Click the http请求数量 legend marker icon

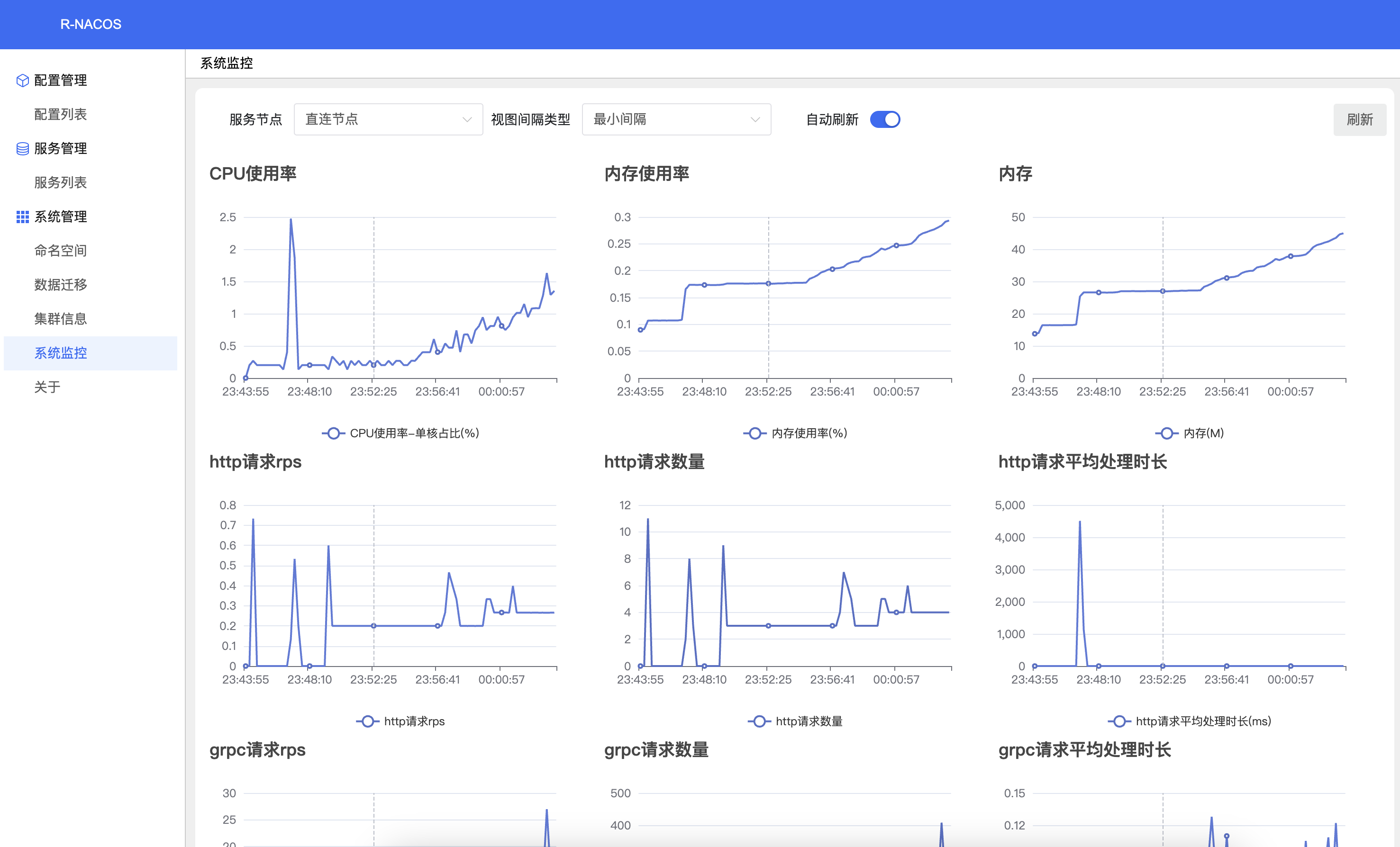pos(759,721)
